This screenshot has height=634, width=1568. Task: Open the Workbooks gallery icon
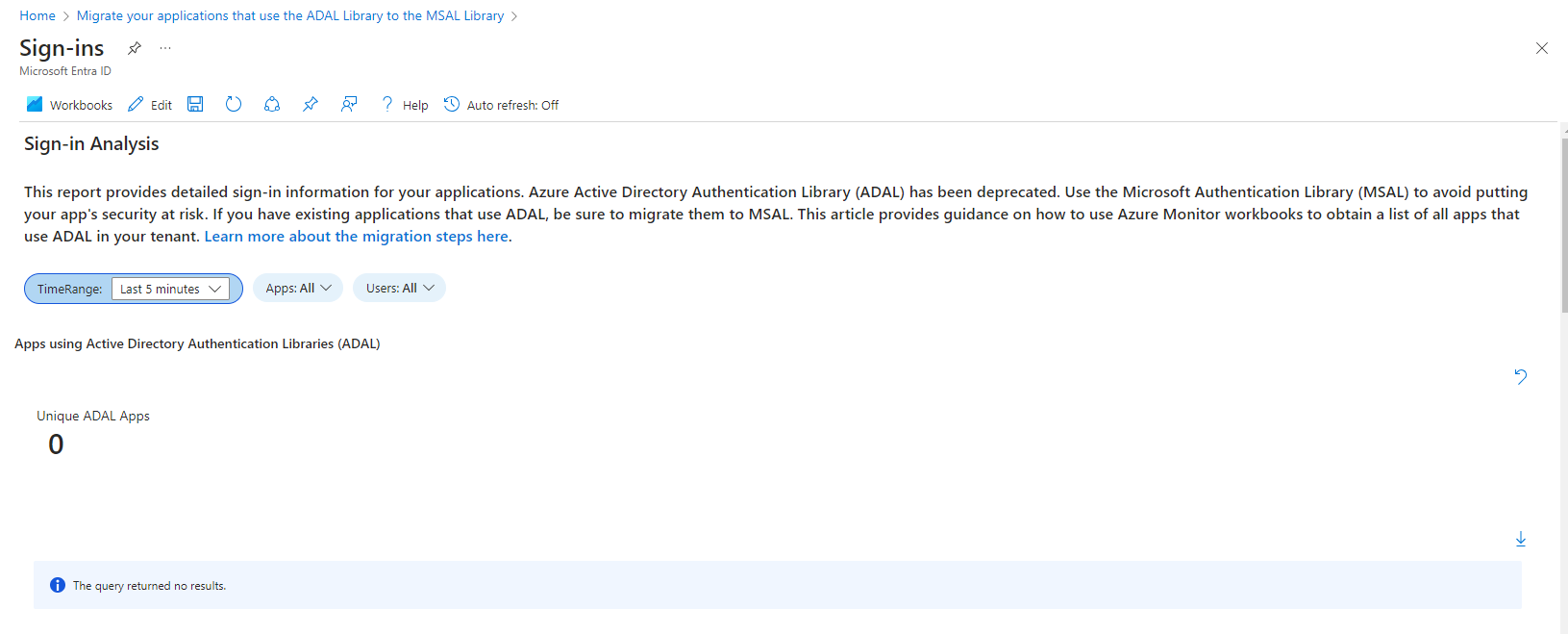tap(35, 104)
